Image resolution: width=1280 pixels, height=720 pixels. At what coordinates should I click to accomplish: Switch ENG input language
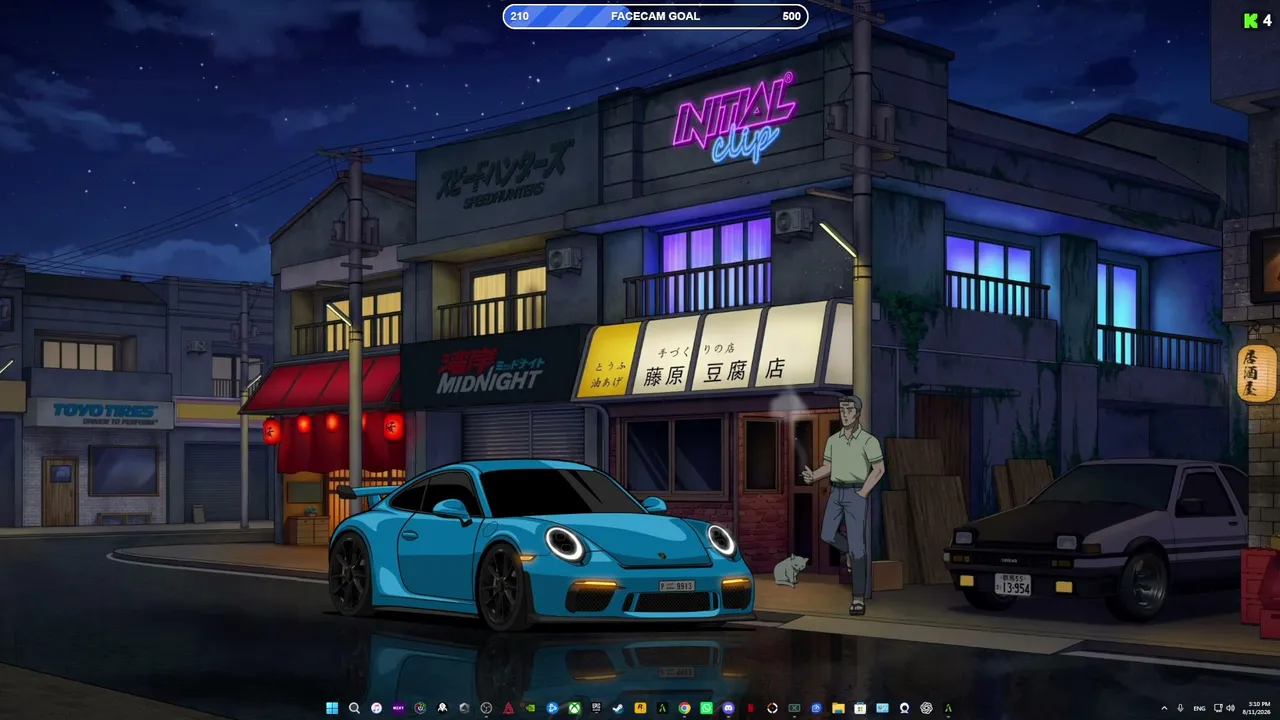1199,708
